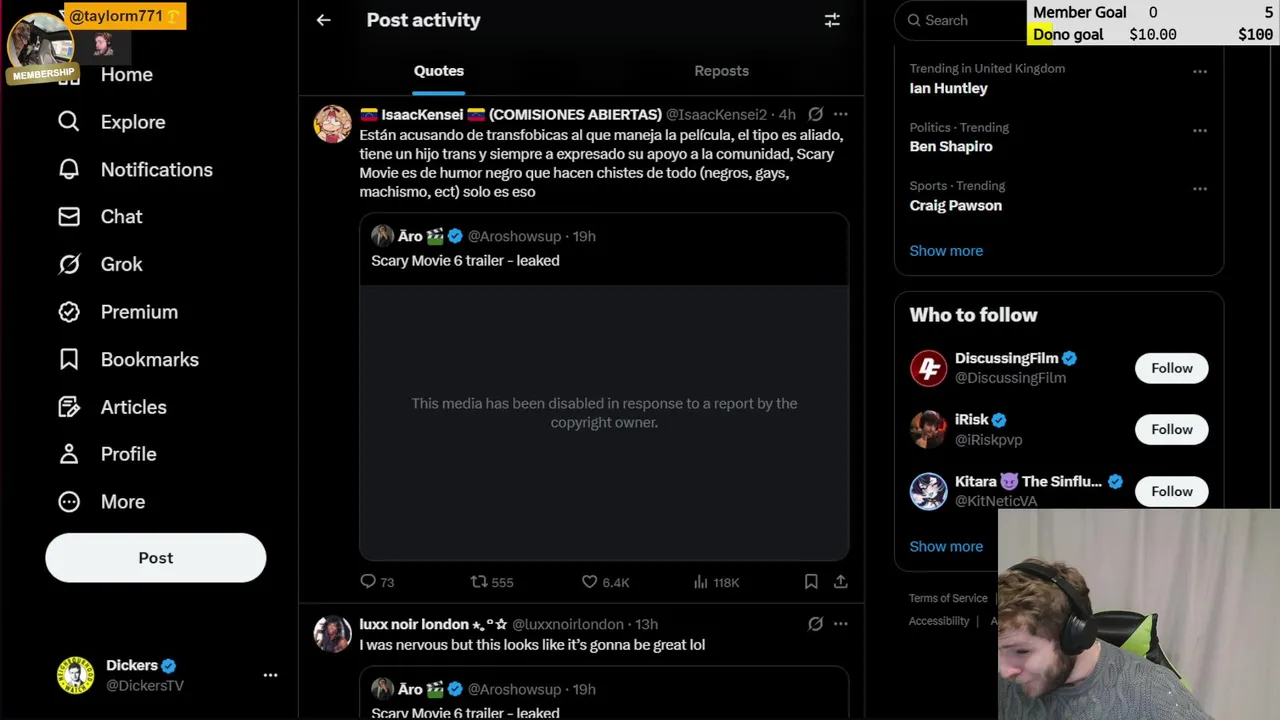Open the filter settings icon in header

[832, 20]
